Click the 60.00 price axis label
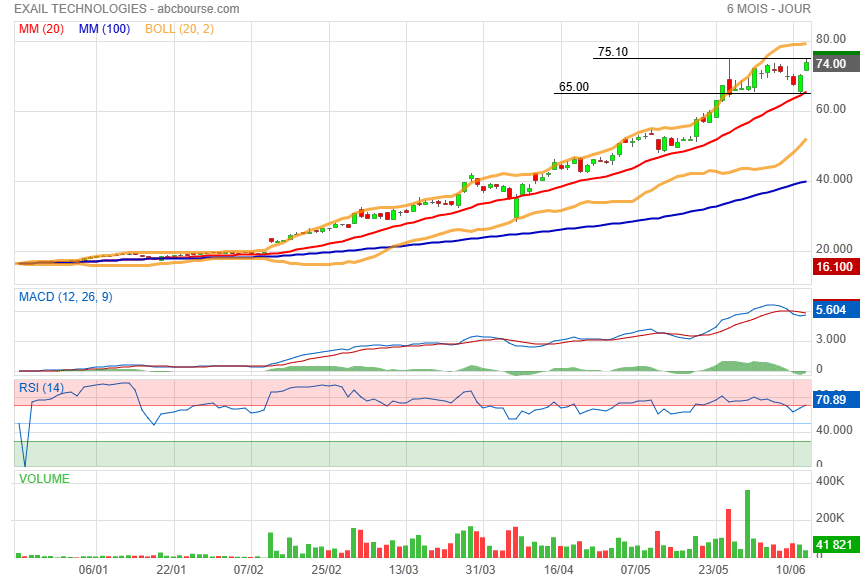860x580 pixels. [x=831, y=109]
